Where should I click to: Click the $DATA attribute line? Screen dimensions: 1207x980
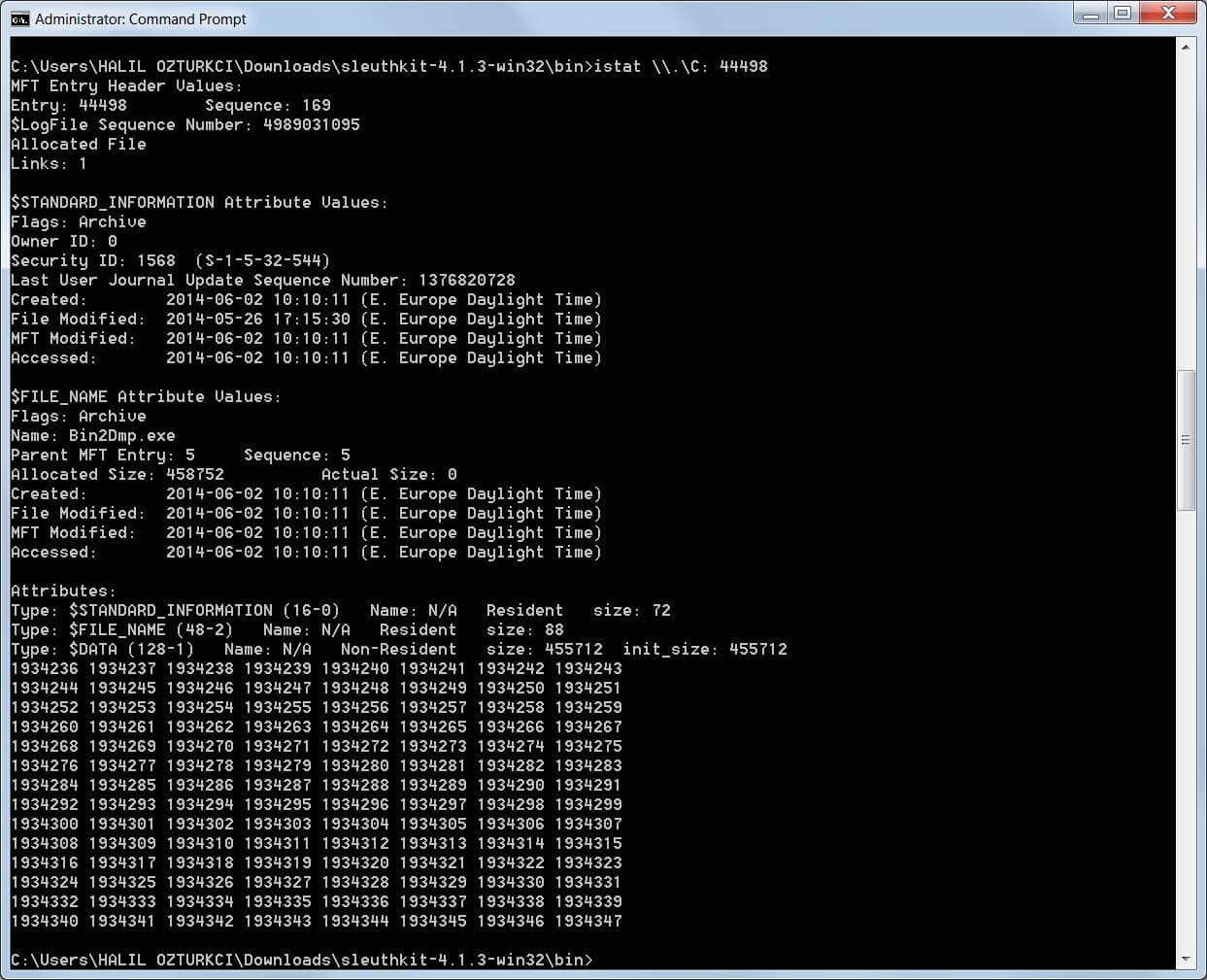(291, 649)
